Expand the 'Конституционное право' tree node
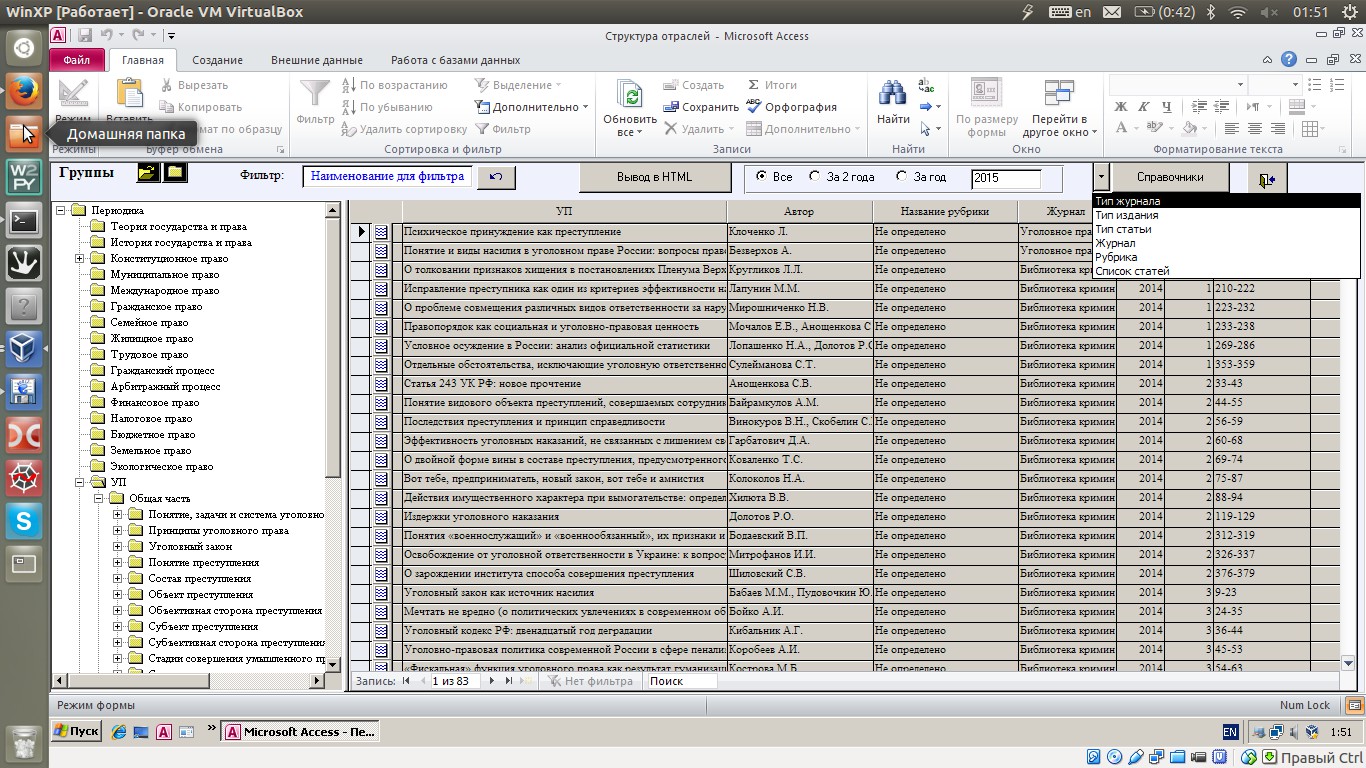The height and width of the screenshot is (768, 1366). [x=79, y=259]
